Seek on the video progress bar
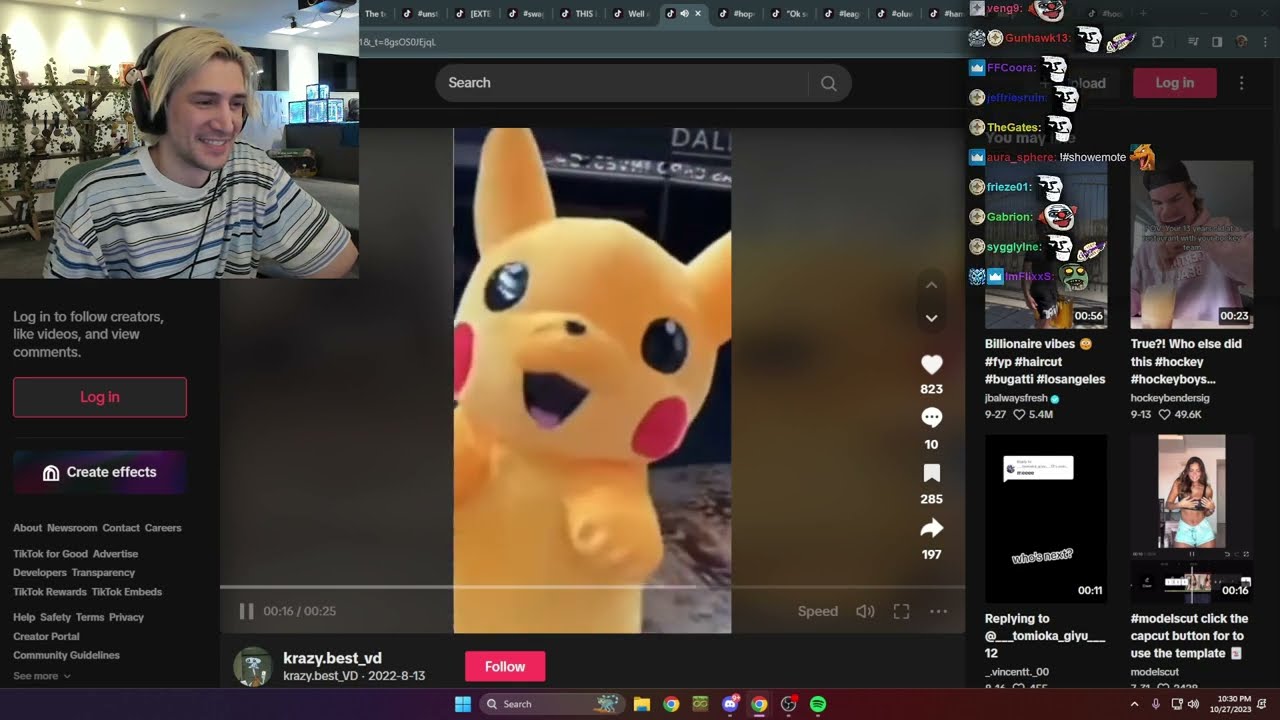The height and width of the screenshot is (720, 1280). click(x=592, y=587)
